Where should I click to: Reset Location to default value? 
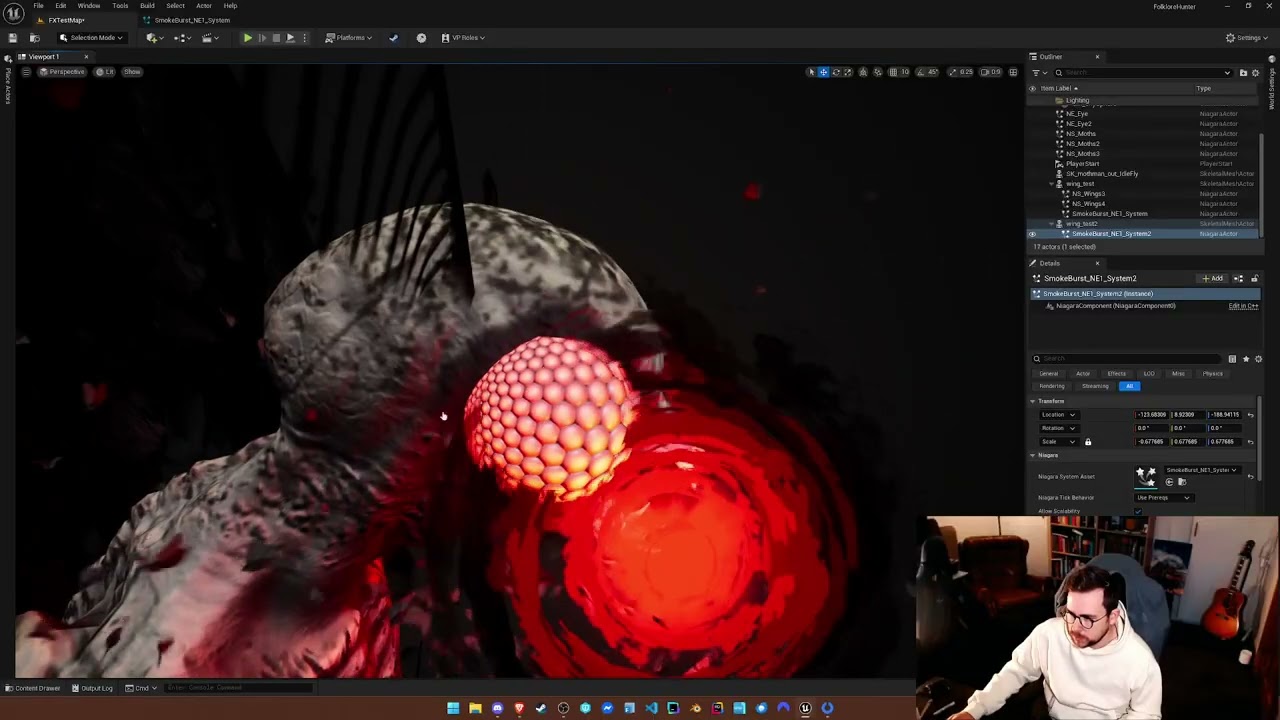1250,415
